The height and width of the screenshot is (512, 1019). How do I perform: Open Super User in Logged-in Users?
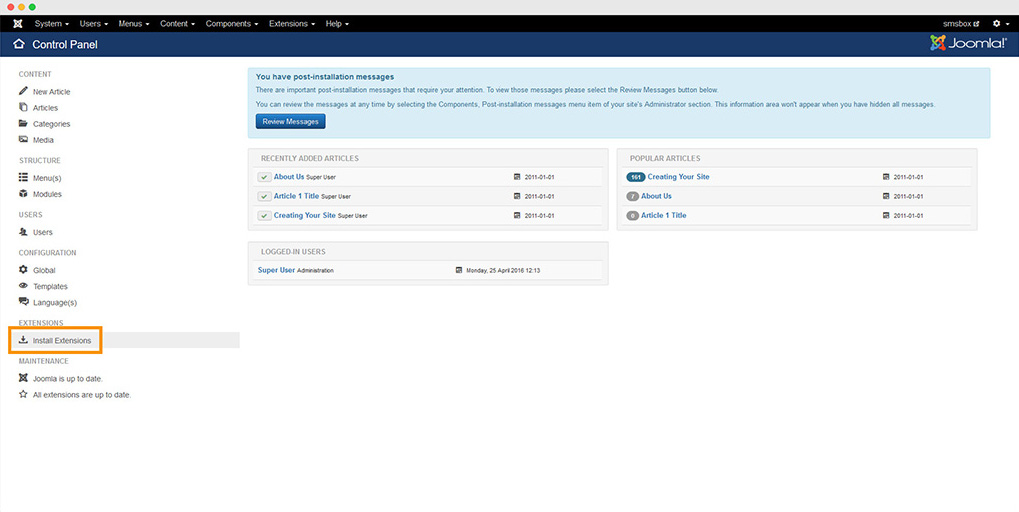tap(276, 270)
